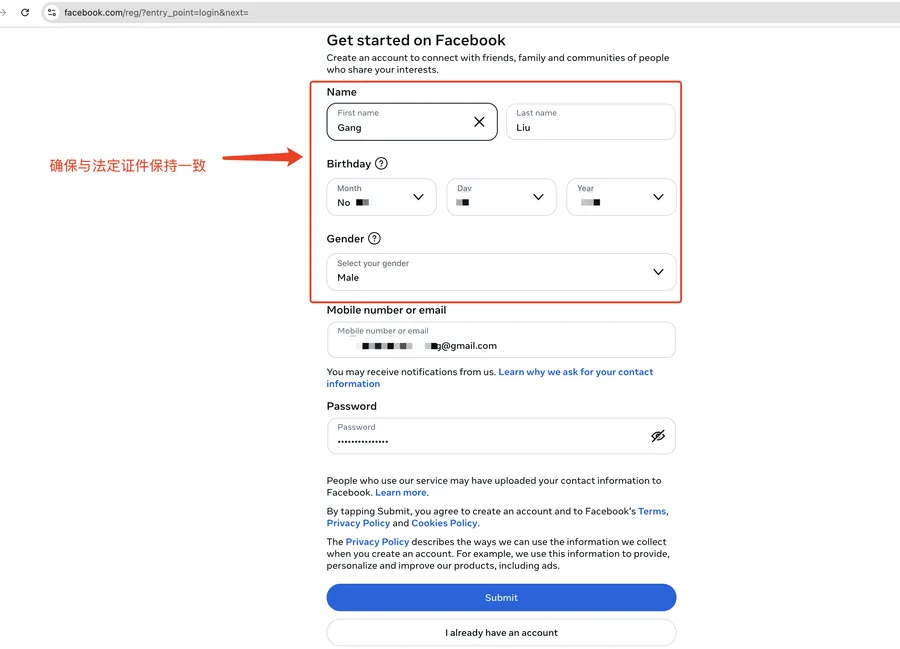Viewport: 900px width, 649px height.
Task: Open Privacy Policy link in last paragraph
Action: tap(377, 542)
